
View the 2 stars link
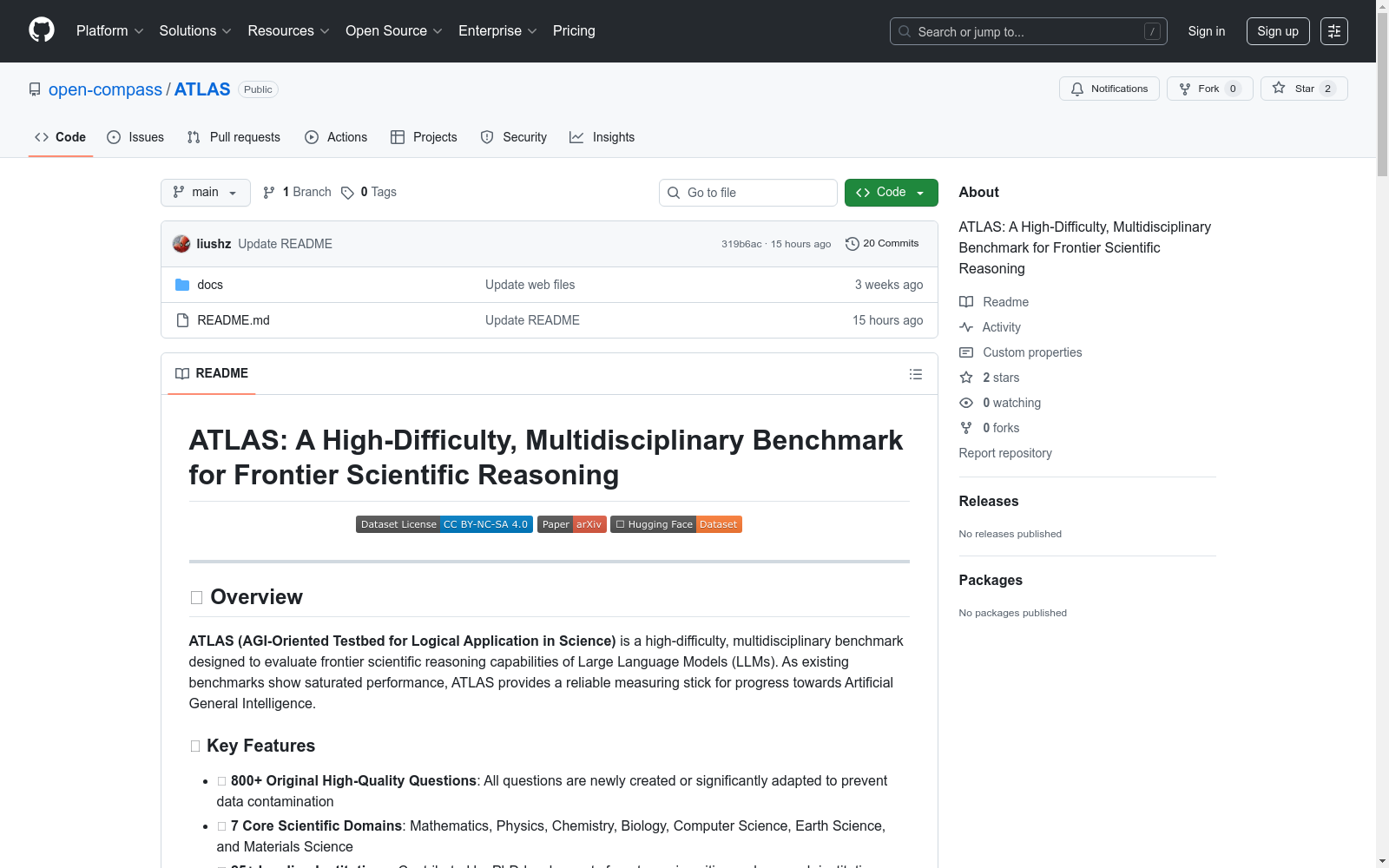pos(990,378)
